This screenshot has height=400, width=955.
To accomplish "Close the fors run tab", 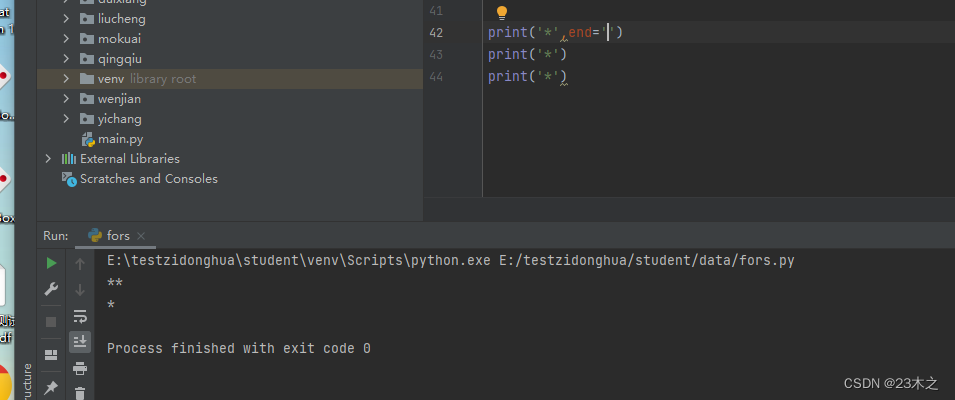I will (142, 236).
